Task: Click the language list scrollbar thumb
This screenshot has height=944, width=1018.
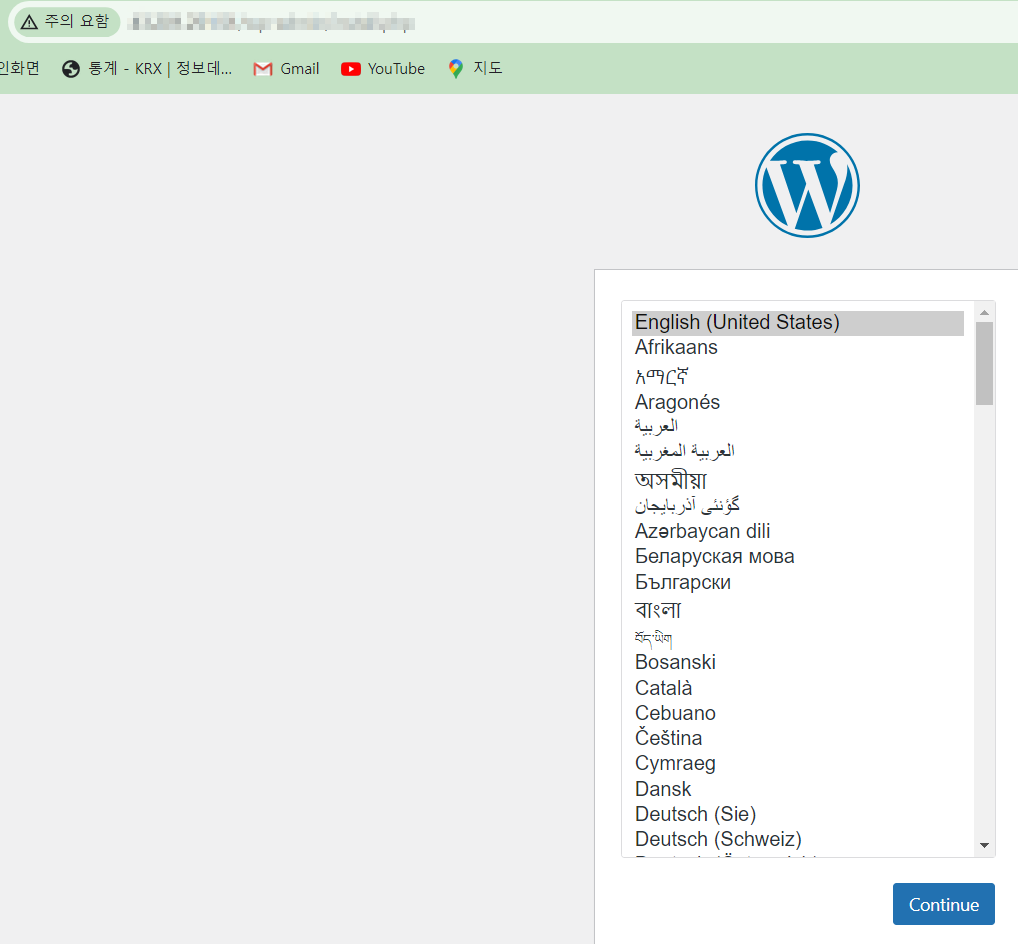Action: point(984,364)
